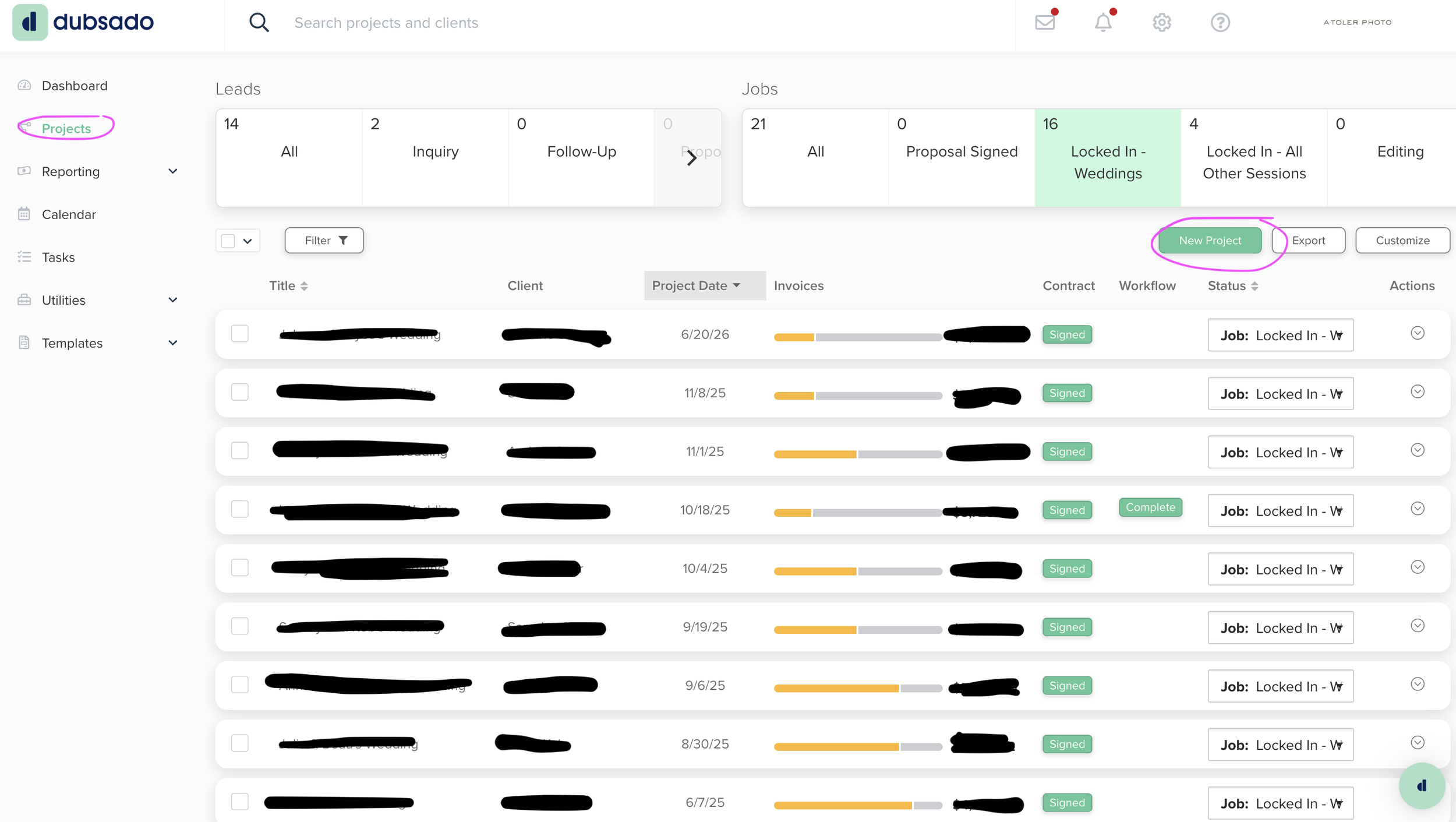Screen dimensions: 1456x822
Task: Open the settings gear icon
Action: (1161, 22)
